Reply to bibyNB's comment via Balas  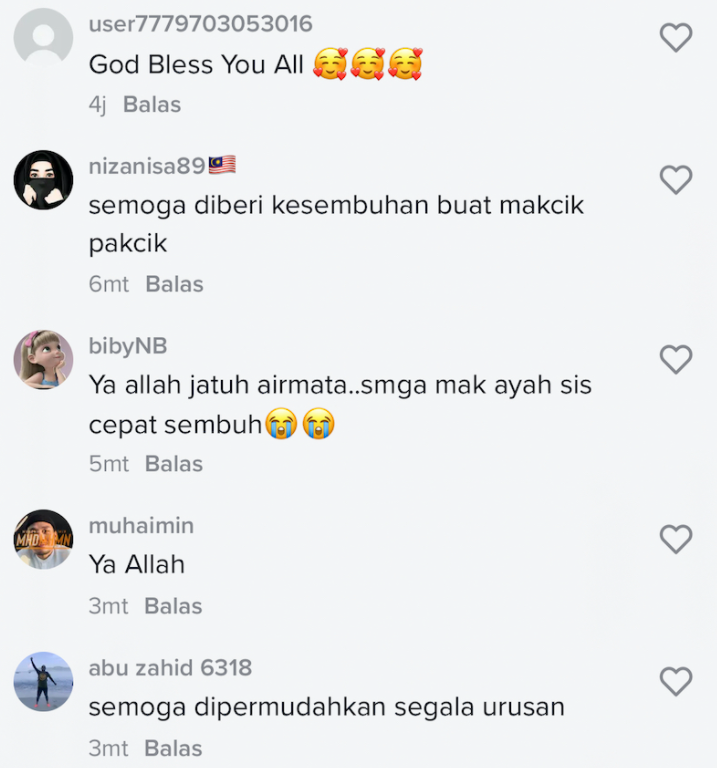click(x=174, y=464)
